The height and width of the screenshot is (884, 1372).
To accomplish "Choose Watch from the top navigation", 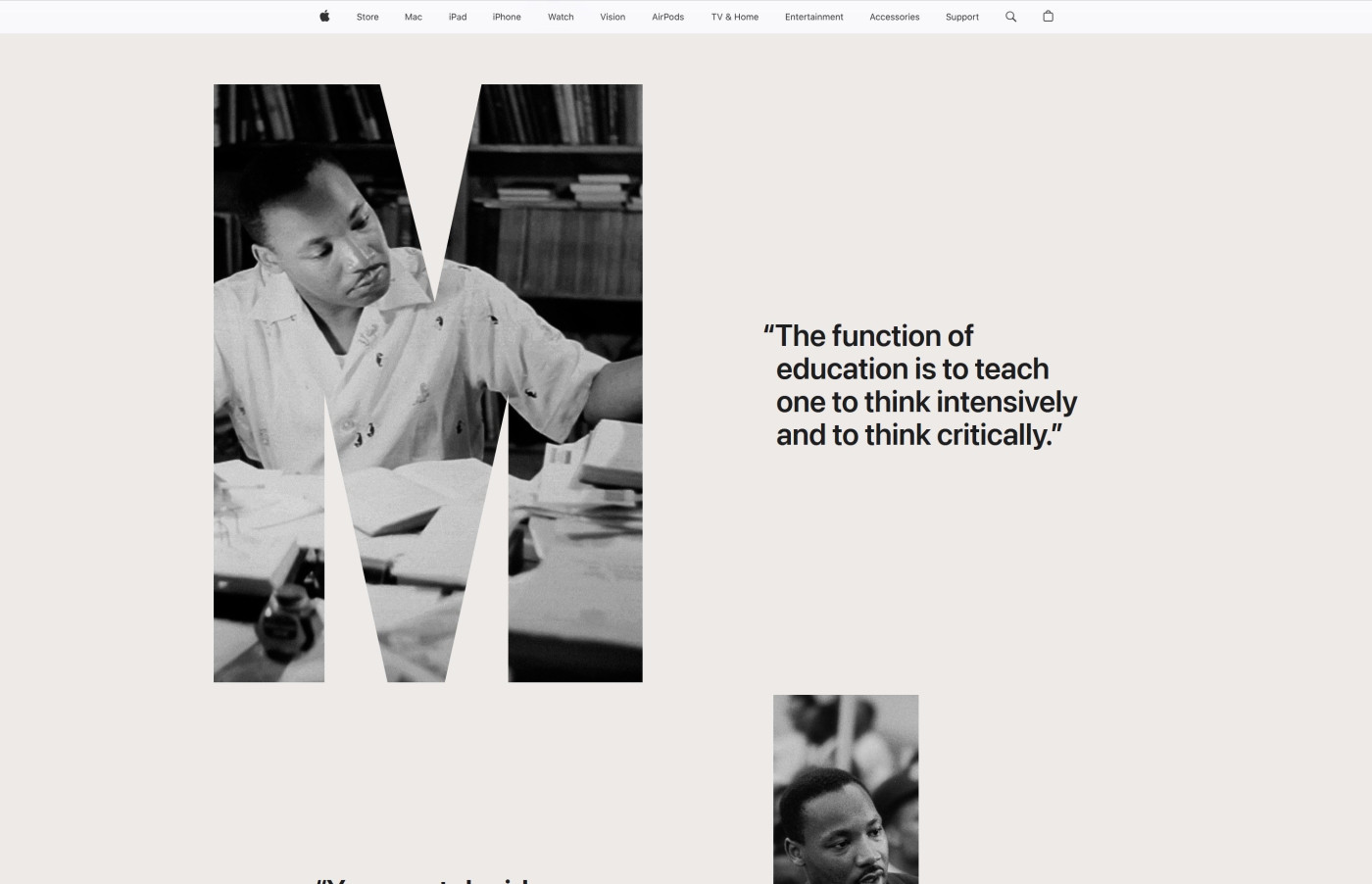I will coord(561,17).
